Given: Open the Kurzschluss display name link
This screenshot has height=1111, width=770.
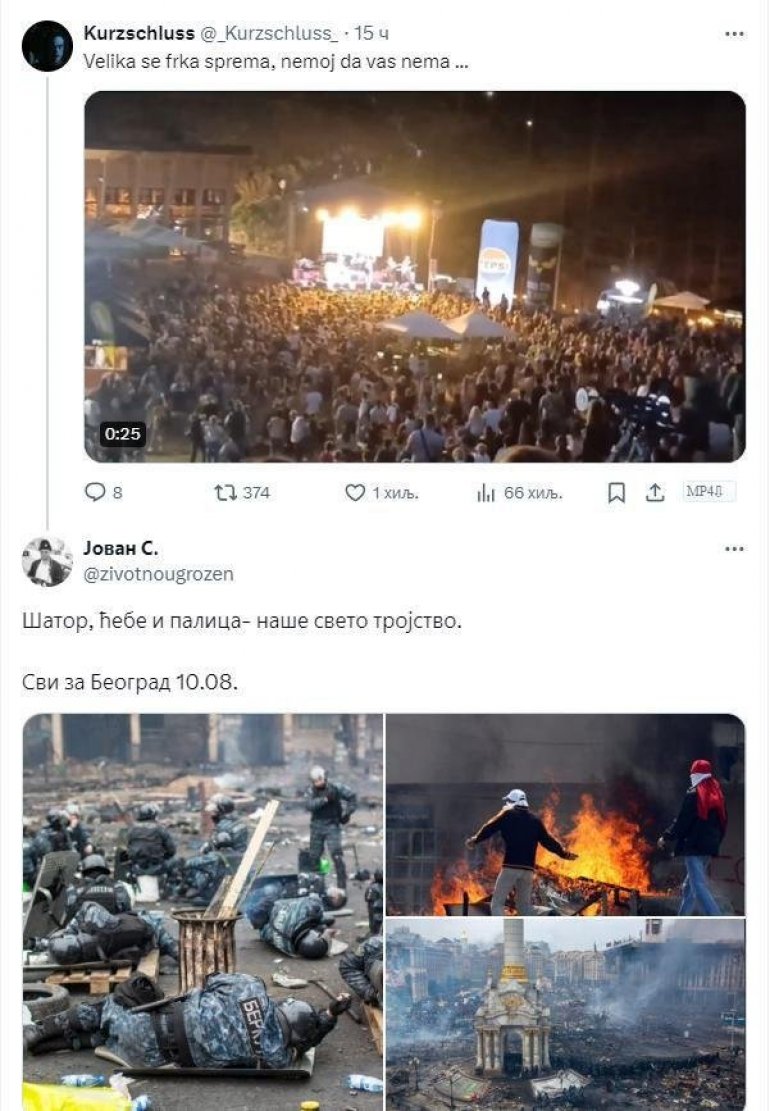Looking at the screenshot, I should click(139, 34).
